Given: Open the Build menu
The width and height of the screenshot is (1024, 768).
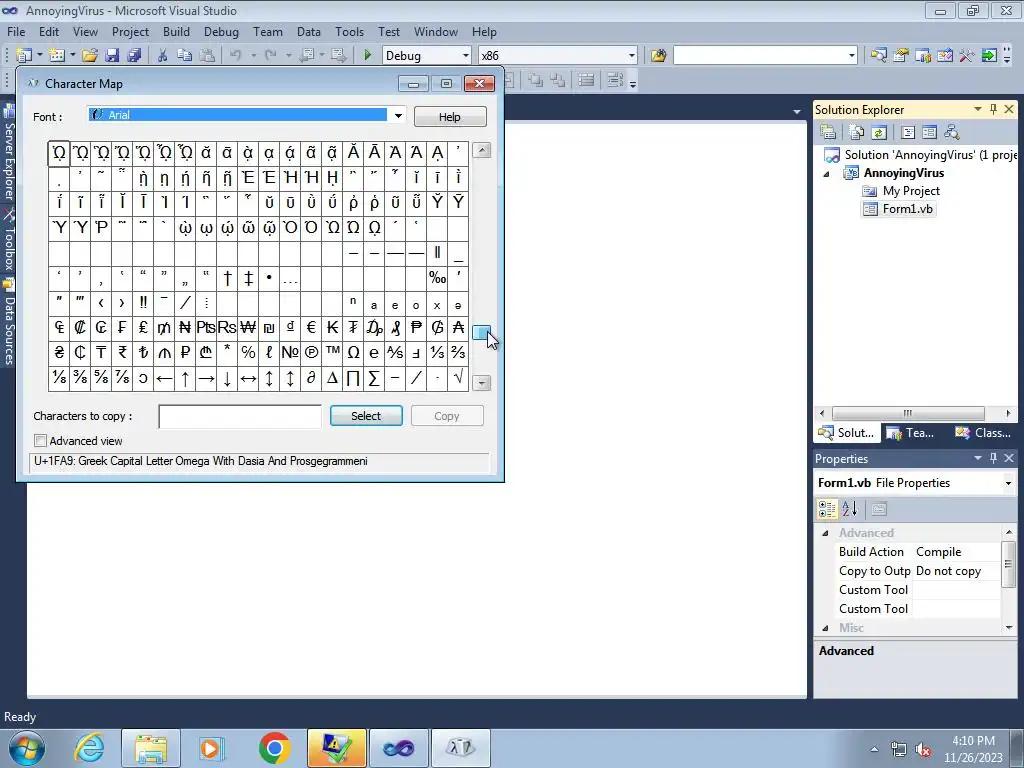Looking at the screenshot, I should coord(176,31).
